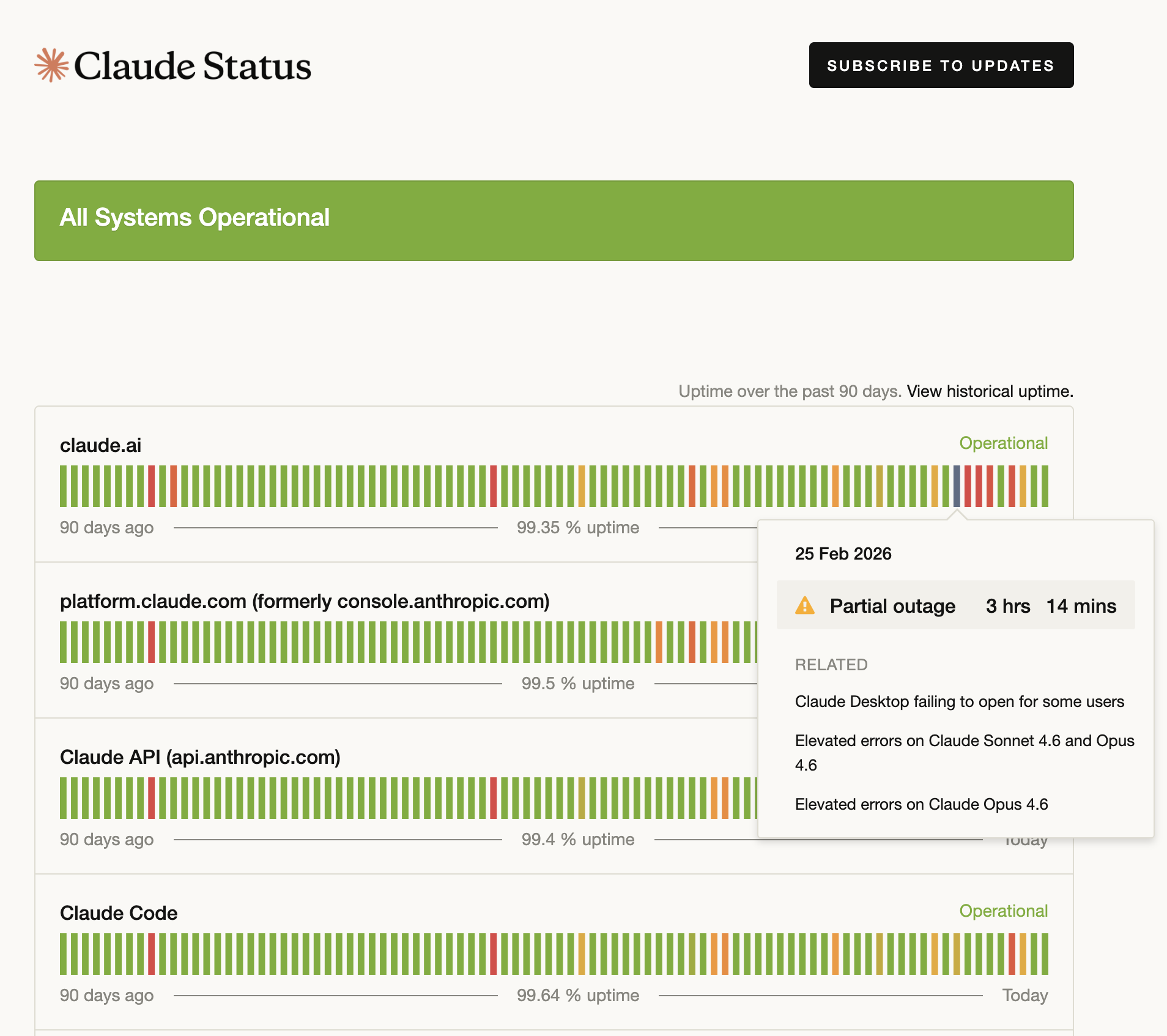The image size is (1167, 1036).
Task: Select the first day bar in Claude API uptime
Action: 63,798
